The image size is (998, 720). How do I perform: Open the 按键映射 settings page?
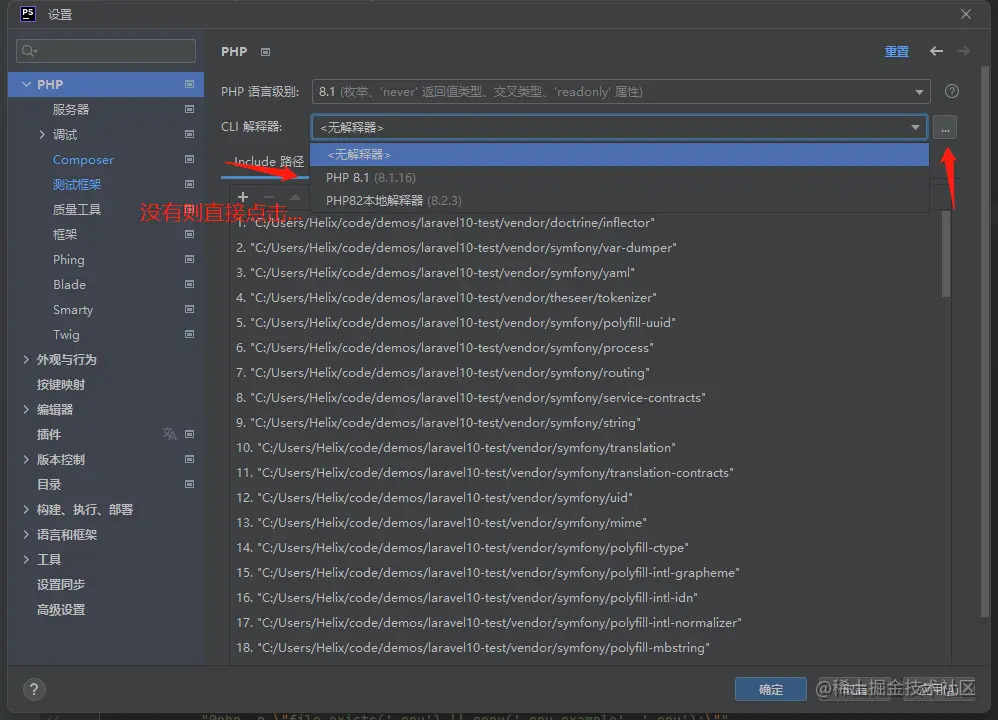tap(60, 385)
